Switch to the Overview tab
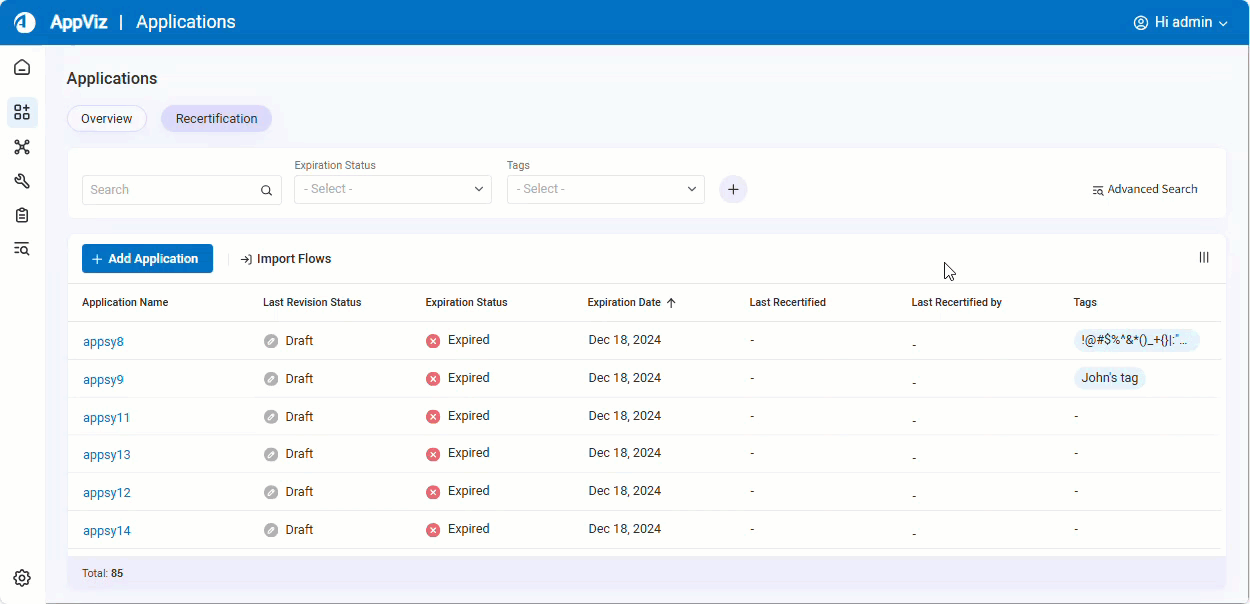This screenshot has width=1250, height=604. [106, 118]
